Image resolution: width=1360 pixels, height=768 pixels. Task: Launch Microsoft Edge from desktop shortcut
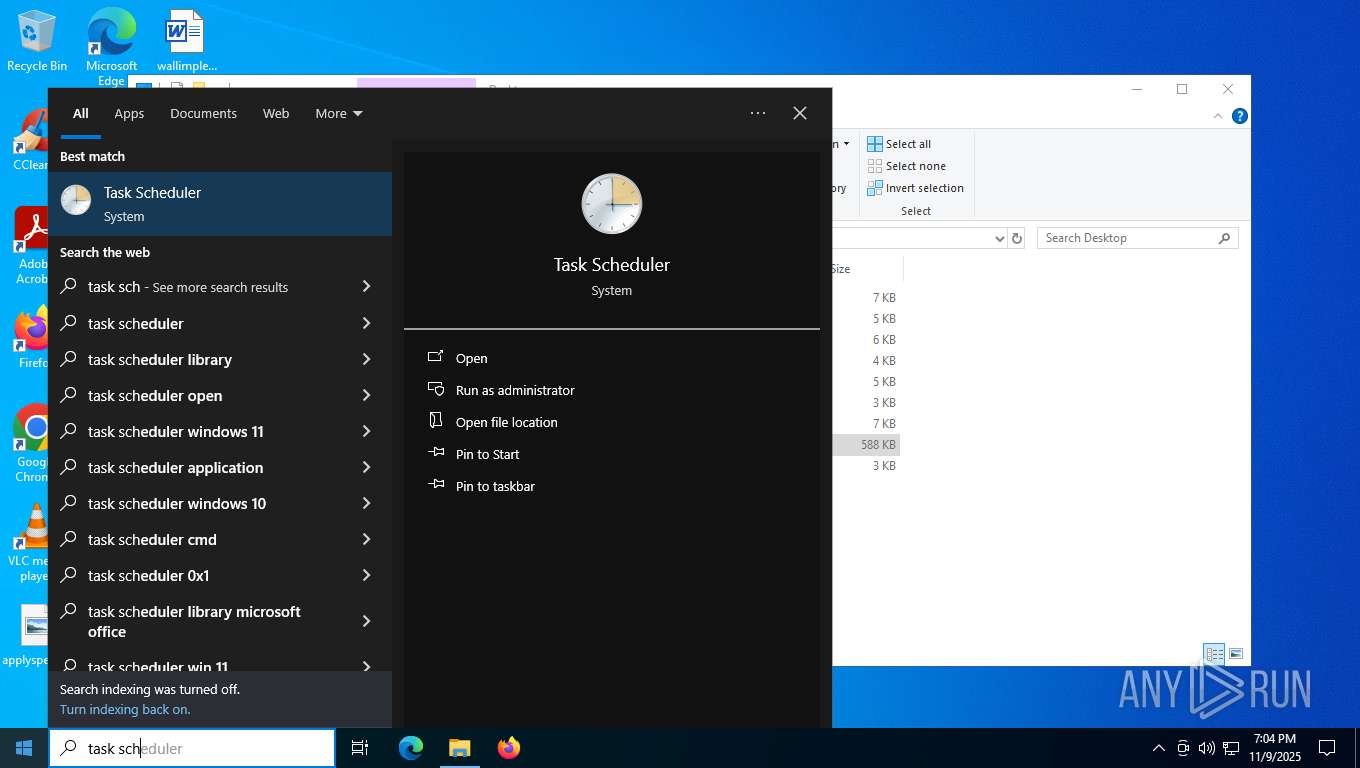click(x=111, y=47)
